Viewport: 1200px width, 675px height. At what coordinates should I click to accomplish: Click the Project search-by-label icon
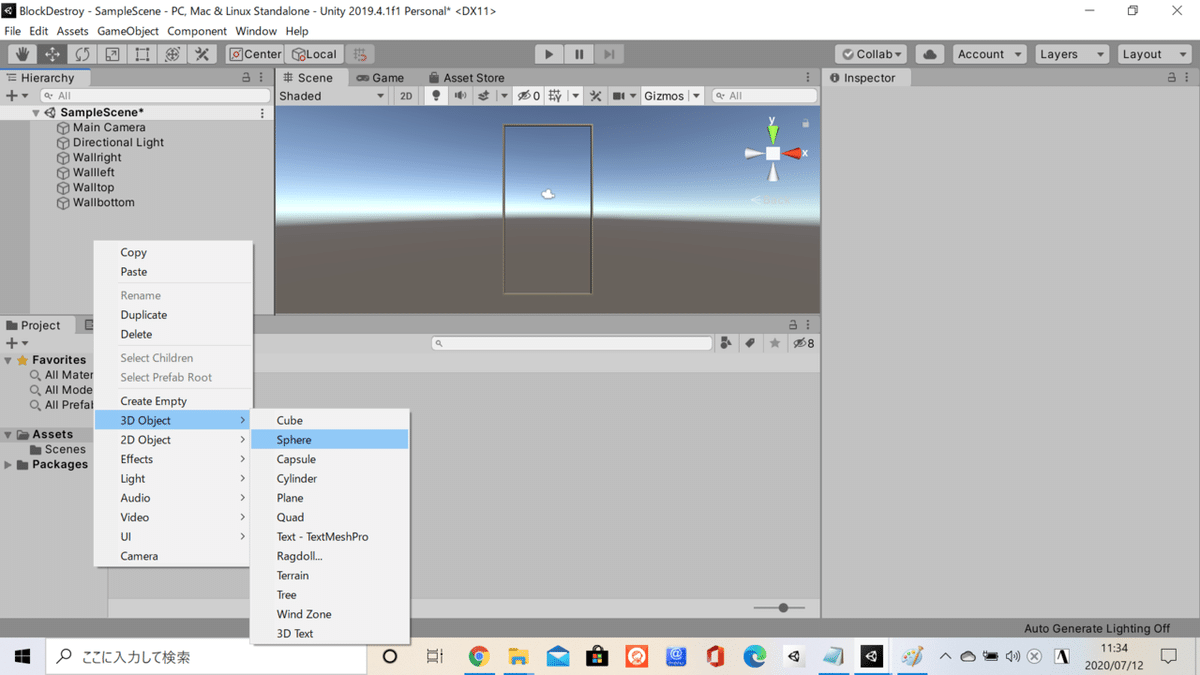pos(750,343)
